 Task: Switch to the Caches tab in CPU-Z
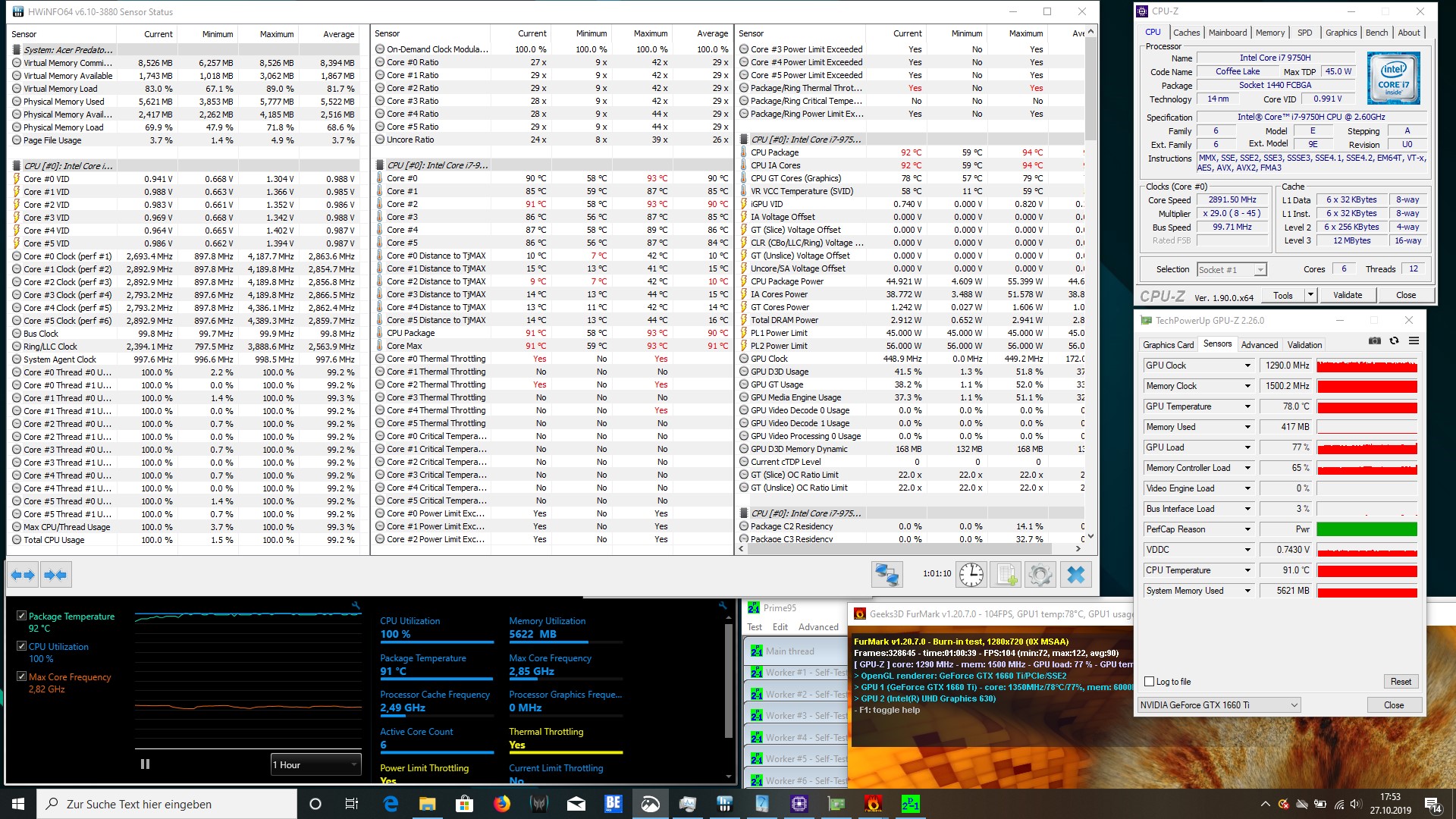click(1186, 33)
